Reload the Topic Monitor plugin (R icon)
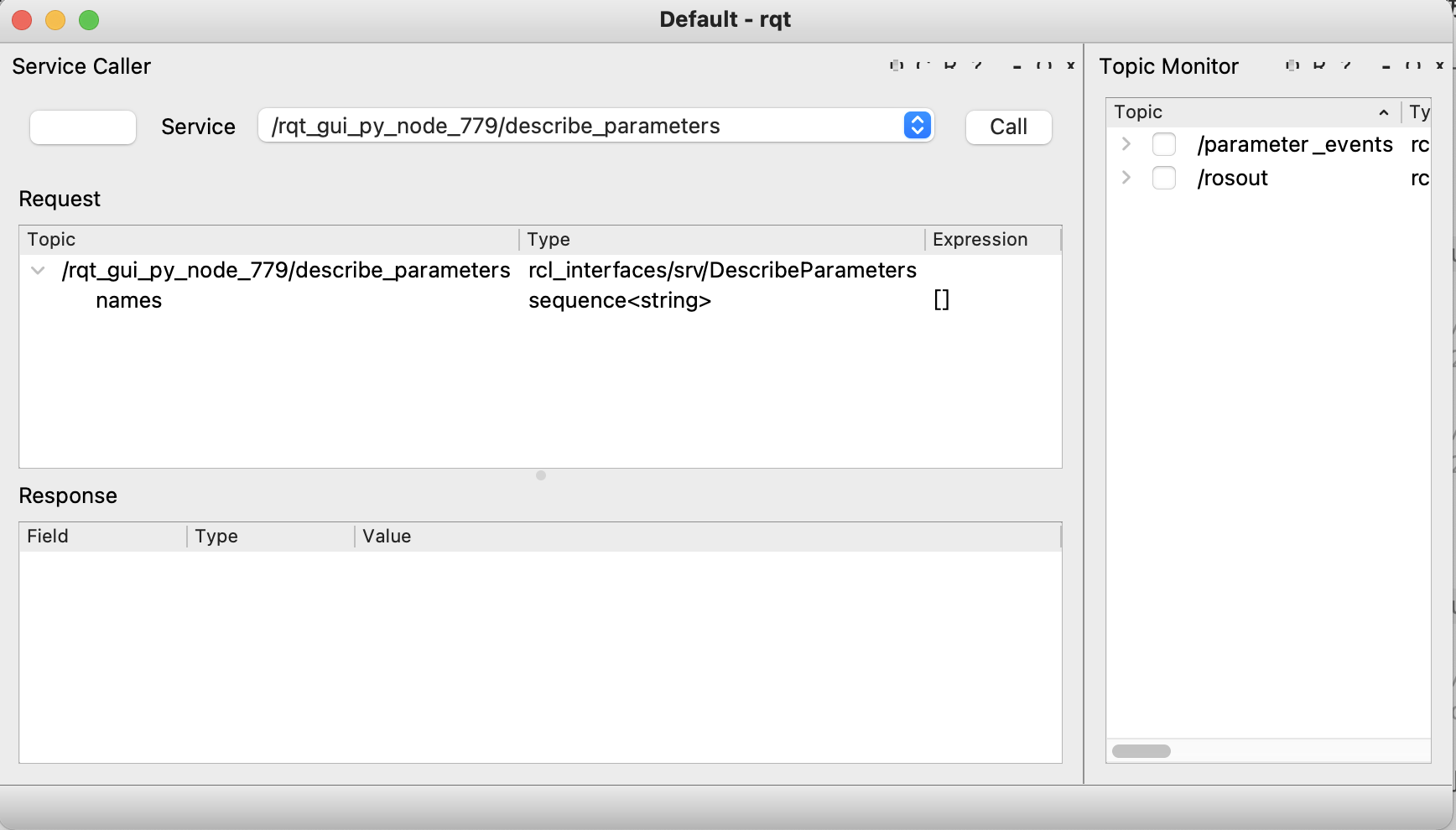 [x=1319, y=65]
